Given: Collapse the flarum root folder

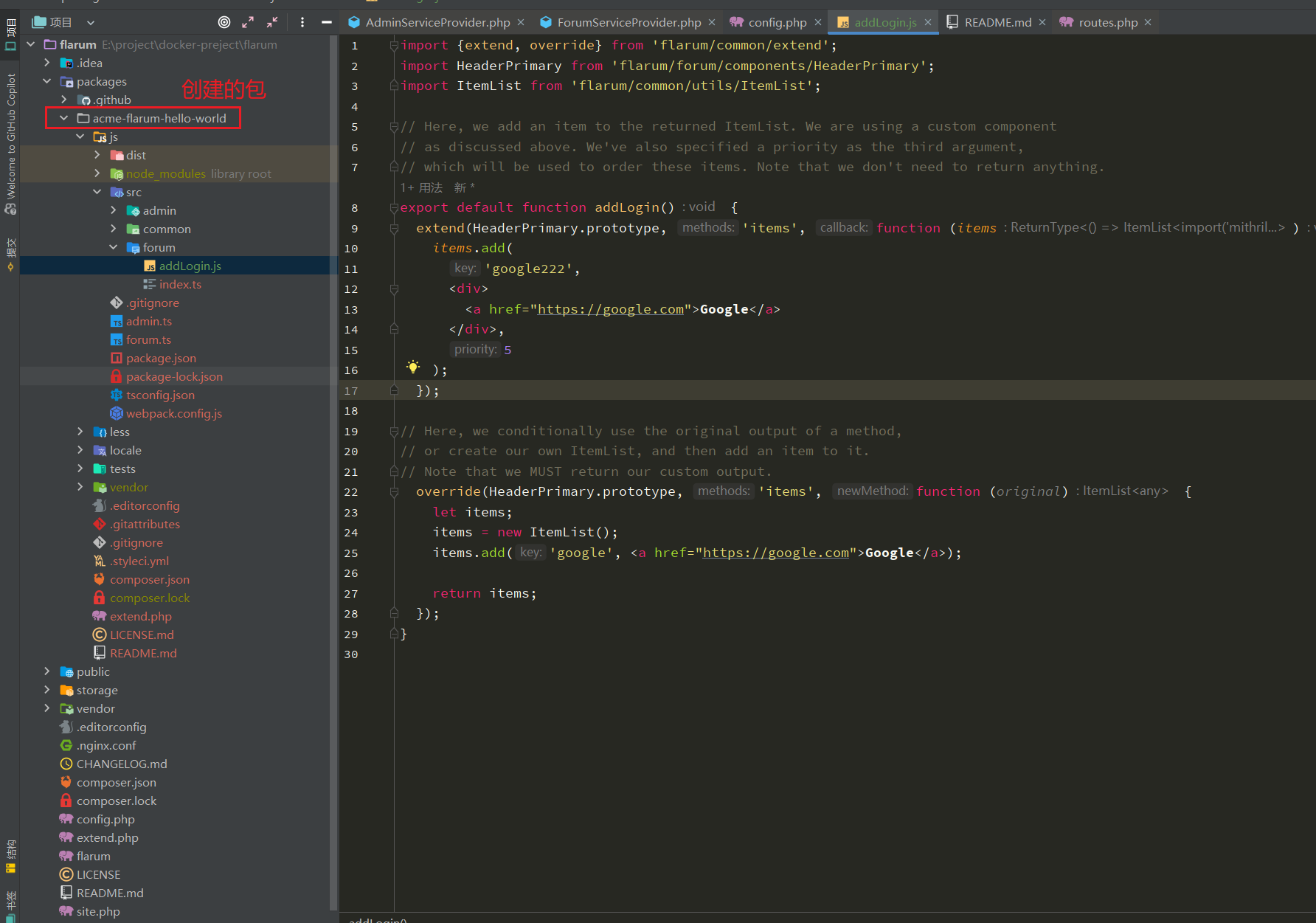Looking at the screenshot, I should pos(31,44).
